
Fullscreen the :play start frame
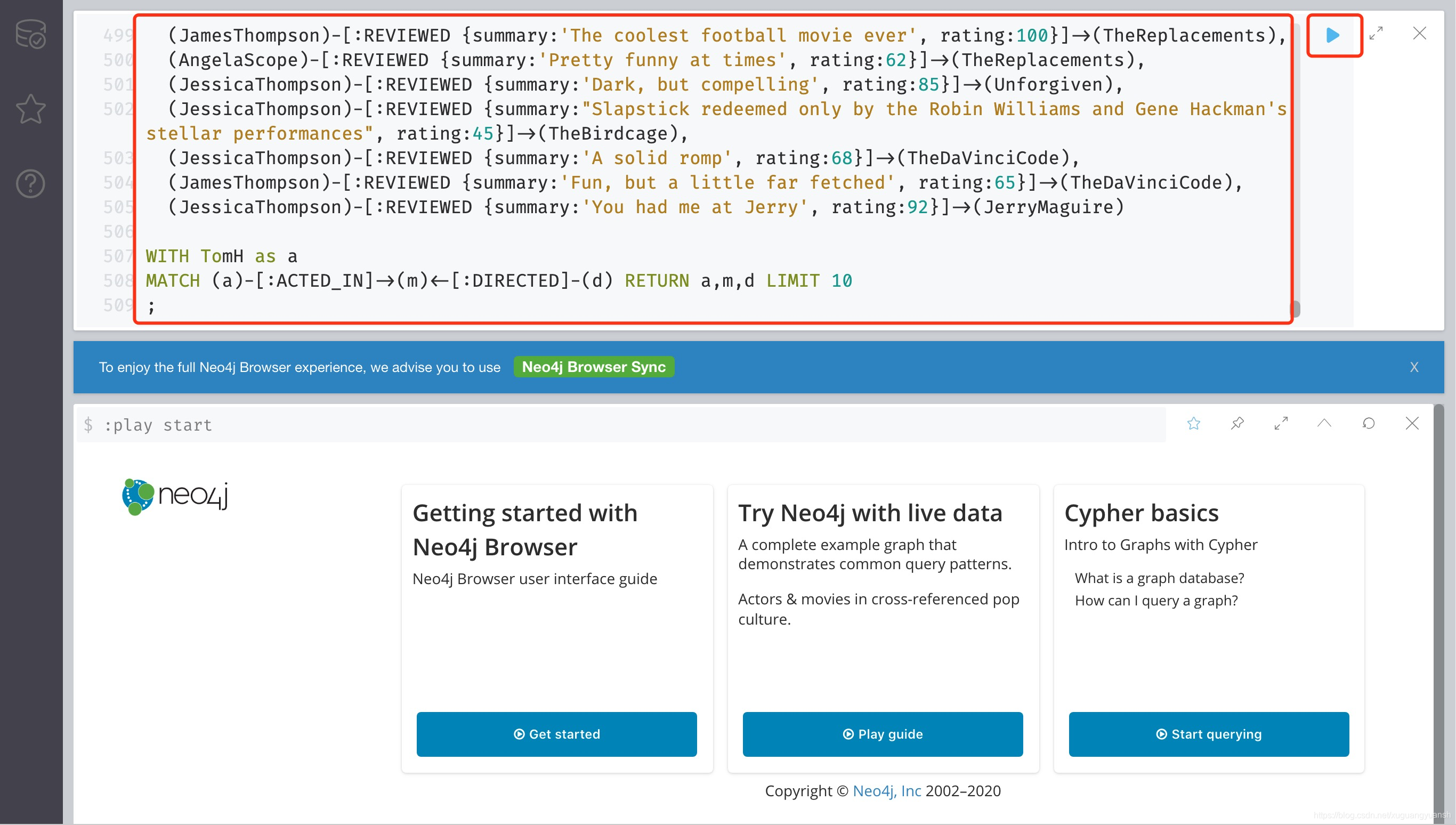coord(1281,423)
